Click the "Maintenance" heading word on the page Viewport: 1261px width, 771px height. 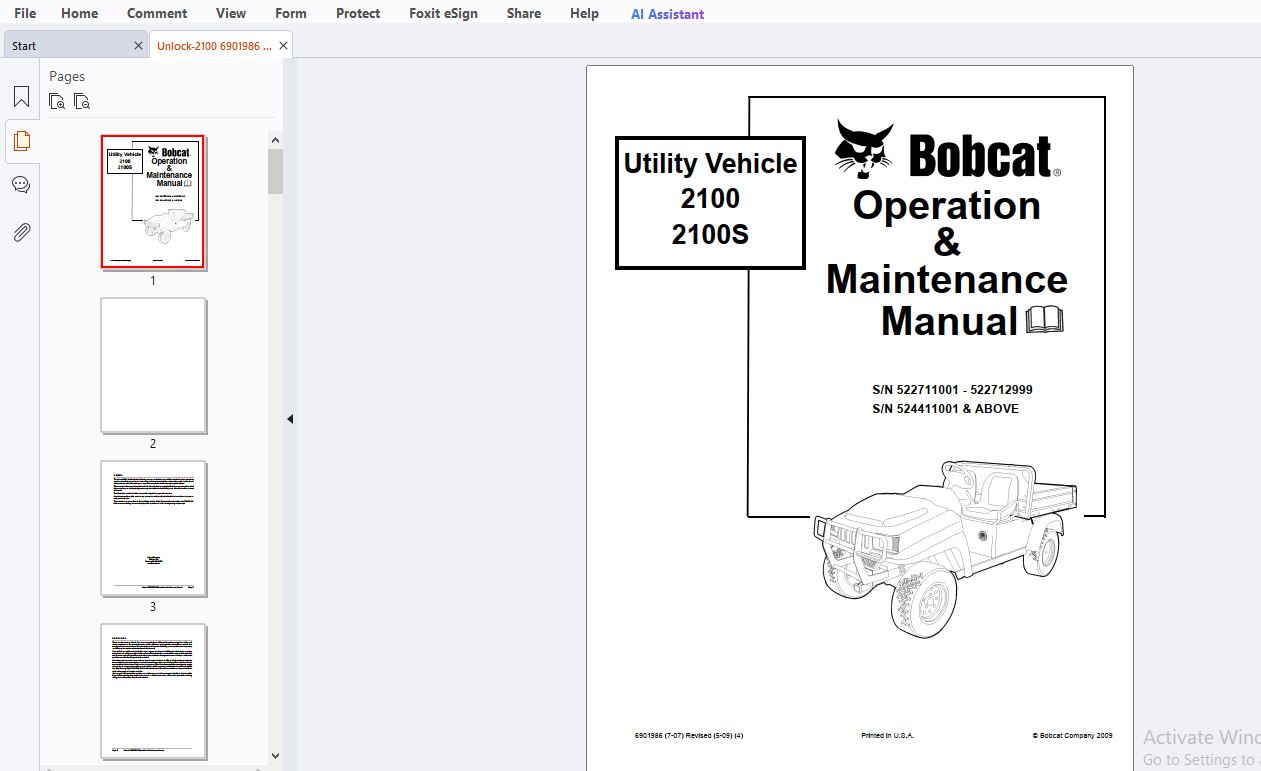pos(947,279)
